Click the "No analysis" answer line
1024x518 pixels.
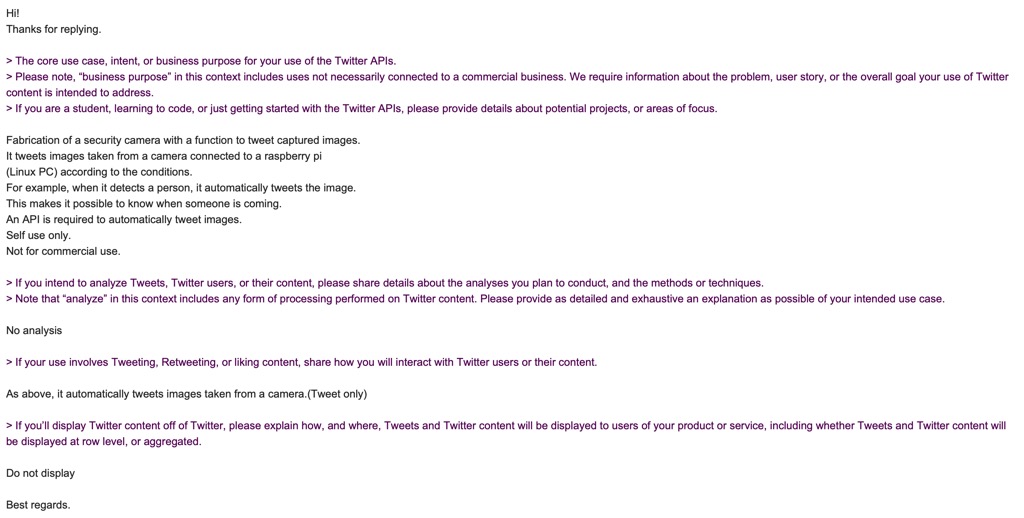(x=34, y=330)
